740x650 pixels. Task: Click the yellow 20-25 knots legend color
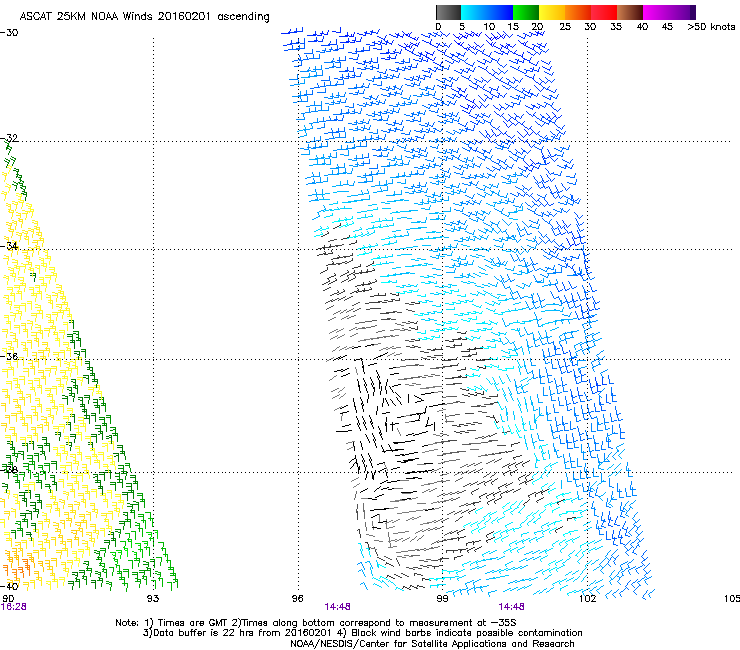552,12
